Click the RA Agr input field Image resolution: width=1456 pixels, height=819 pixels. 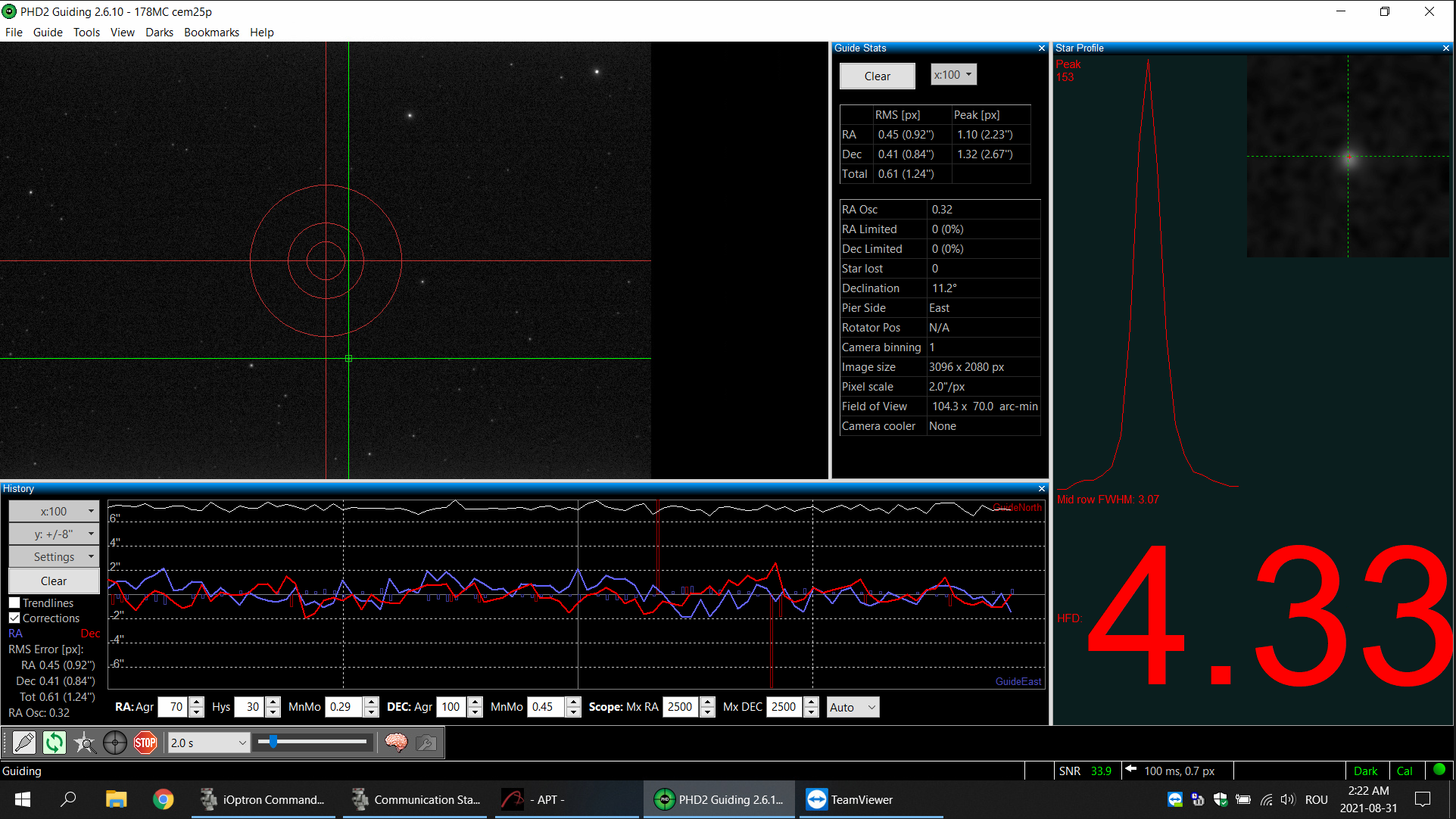coord(173,707)
